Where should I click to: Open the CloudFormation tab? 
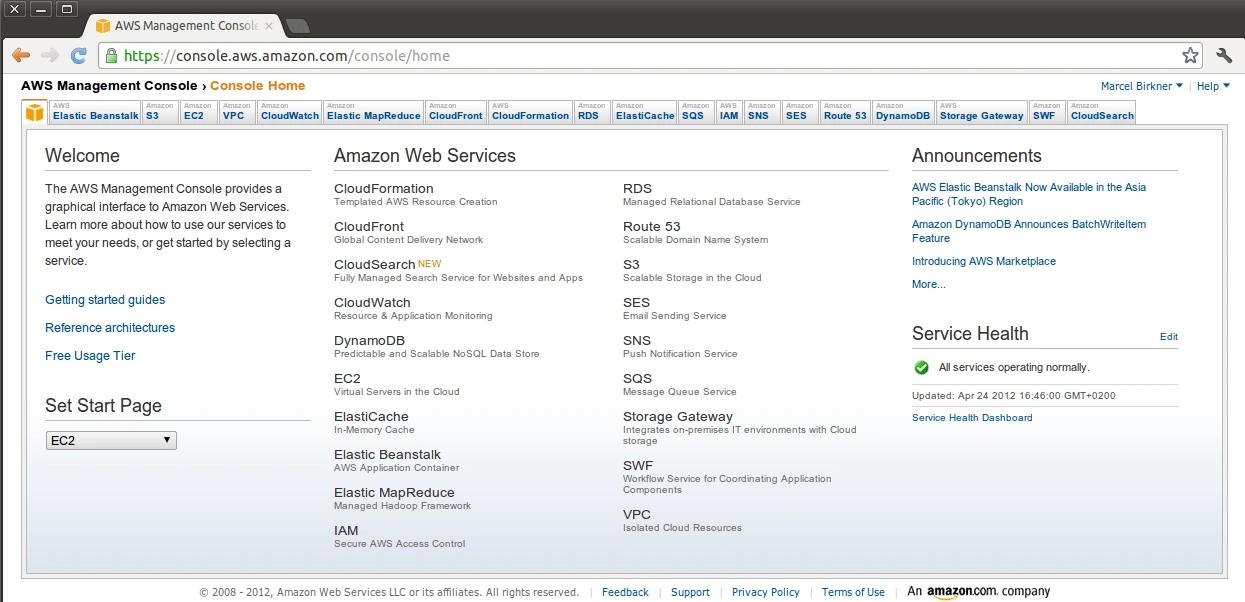pos(531,112)
